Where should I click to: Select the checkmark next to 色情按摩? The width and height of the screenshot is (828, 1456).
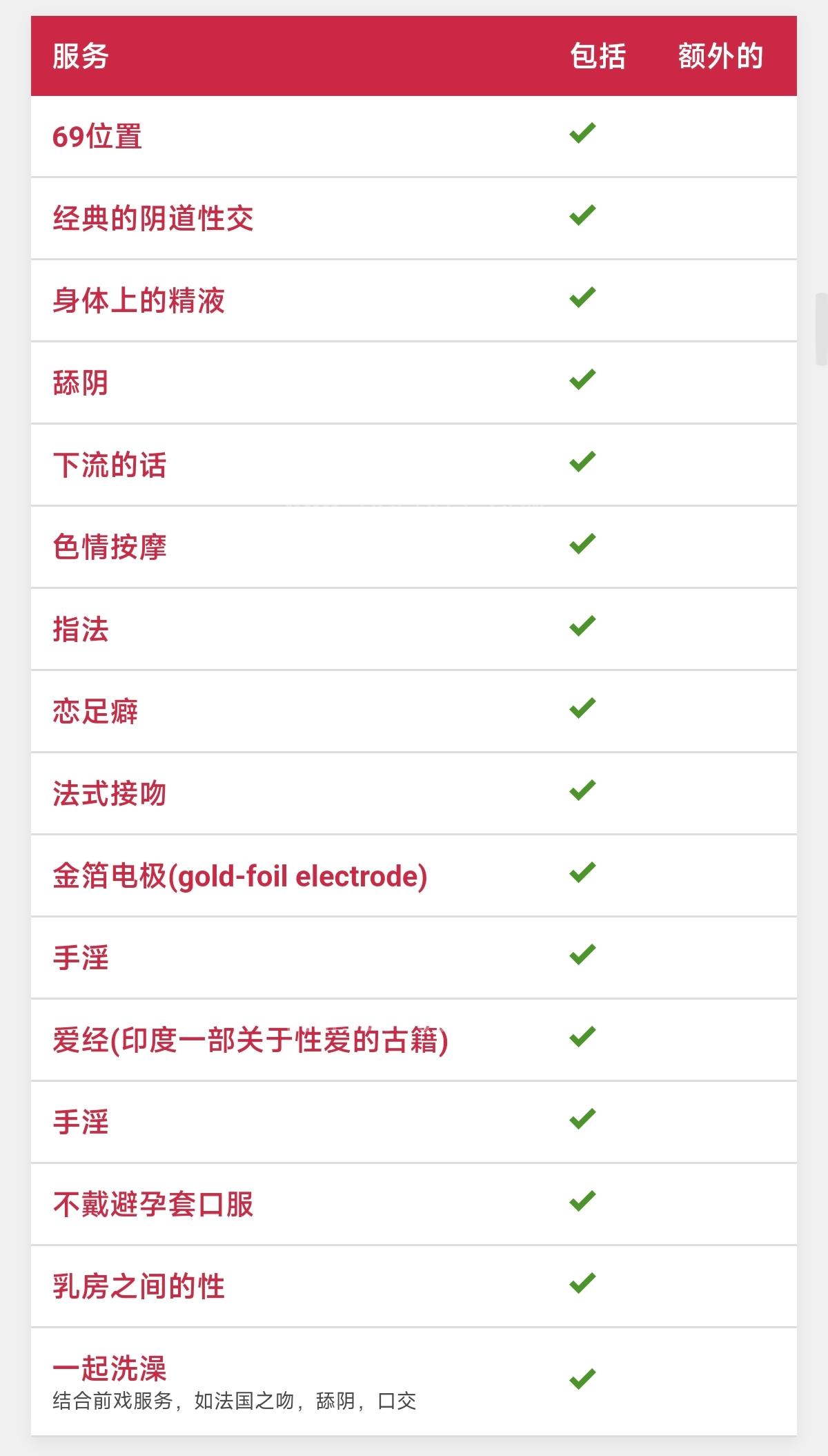pos(582,543)
